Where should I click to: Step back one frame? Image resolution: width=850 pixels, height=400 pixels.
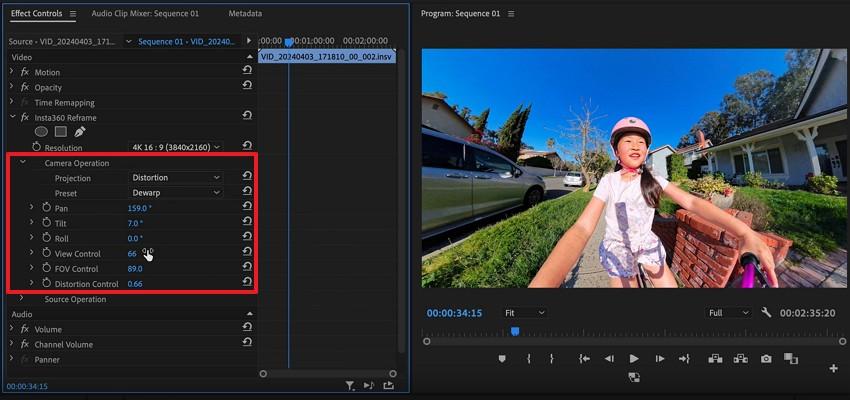(609, 359)
